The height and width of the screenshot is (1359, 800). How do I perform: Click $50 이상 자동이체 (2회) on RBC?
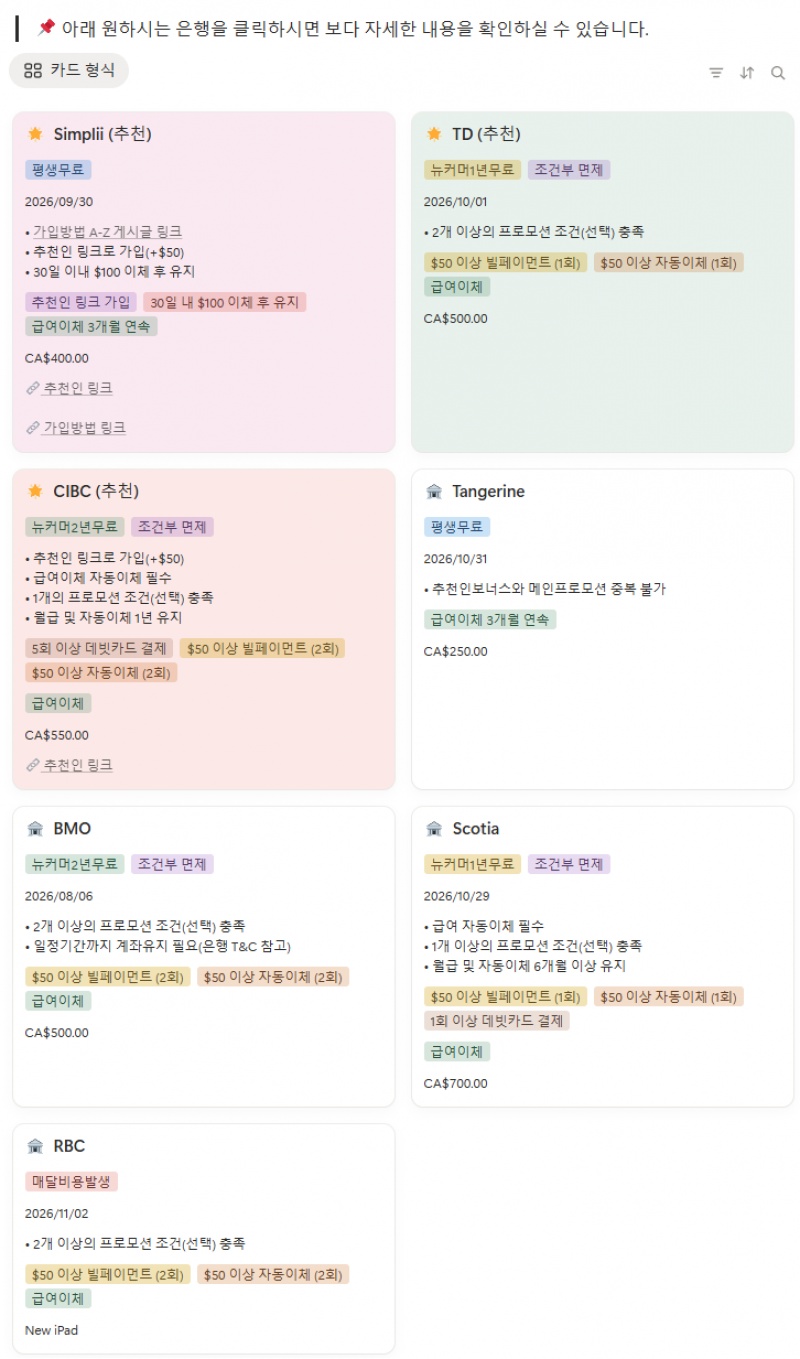point(273,1275)
